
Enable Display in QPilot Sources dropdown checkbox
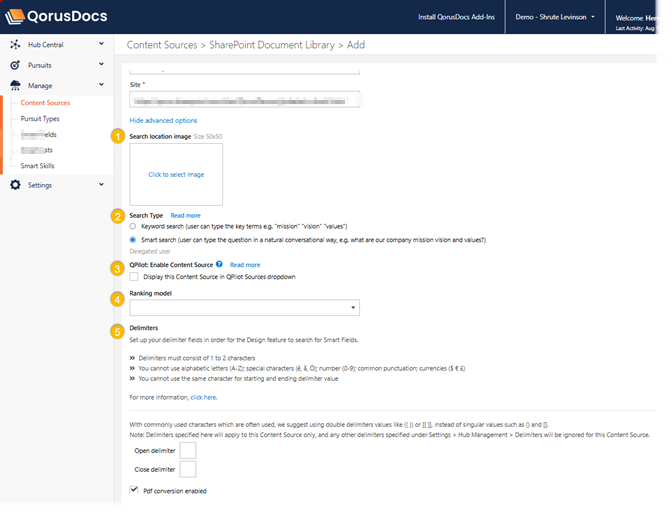click(x=135, y=276)
